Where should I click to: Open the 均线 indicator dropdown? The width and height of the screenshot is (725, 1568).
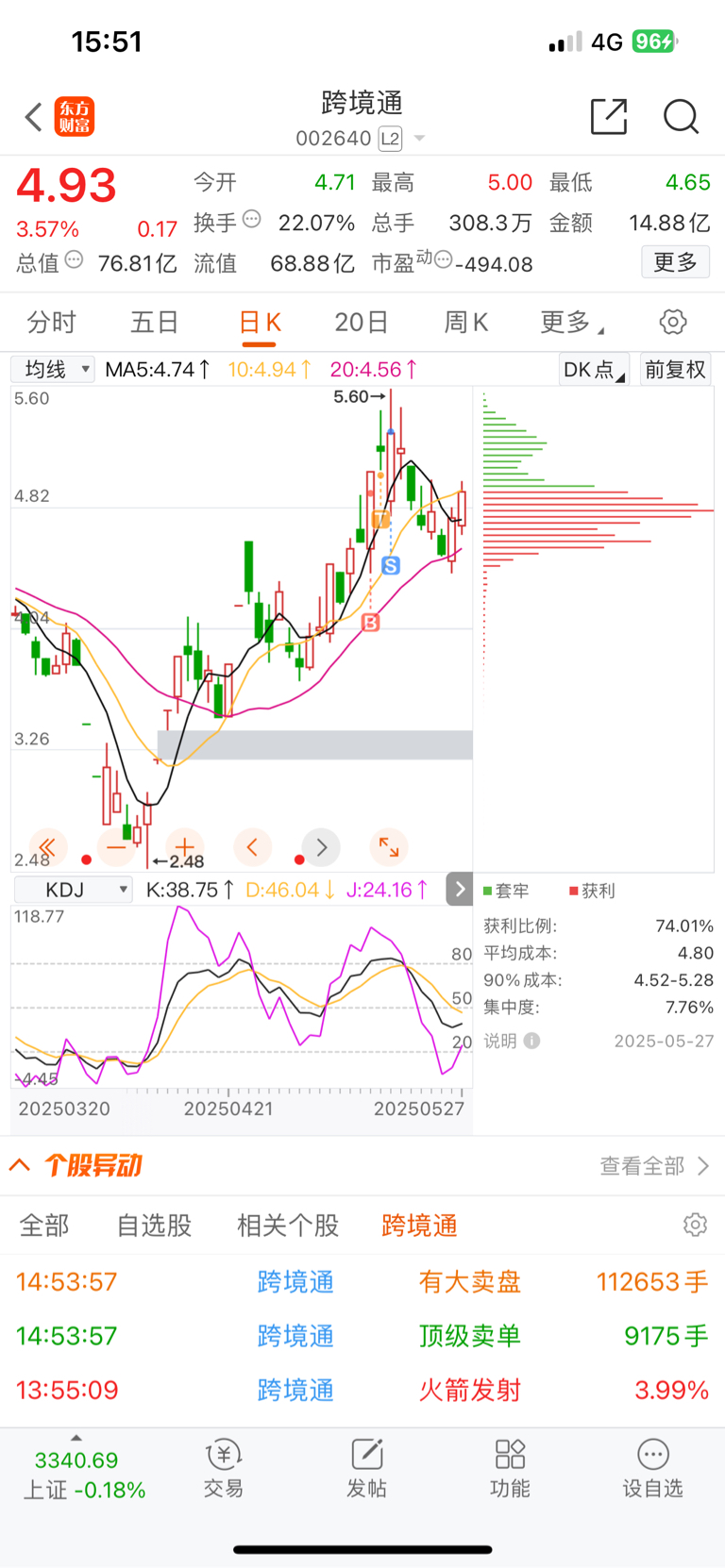pos(53,369)
